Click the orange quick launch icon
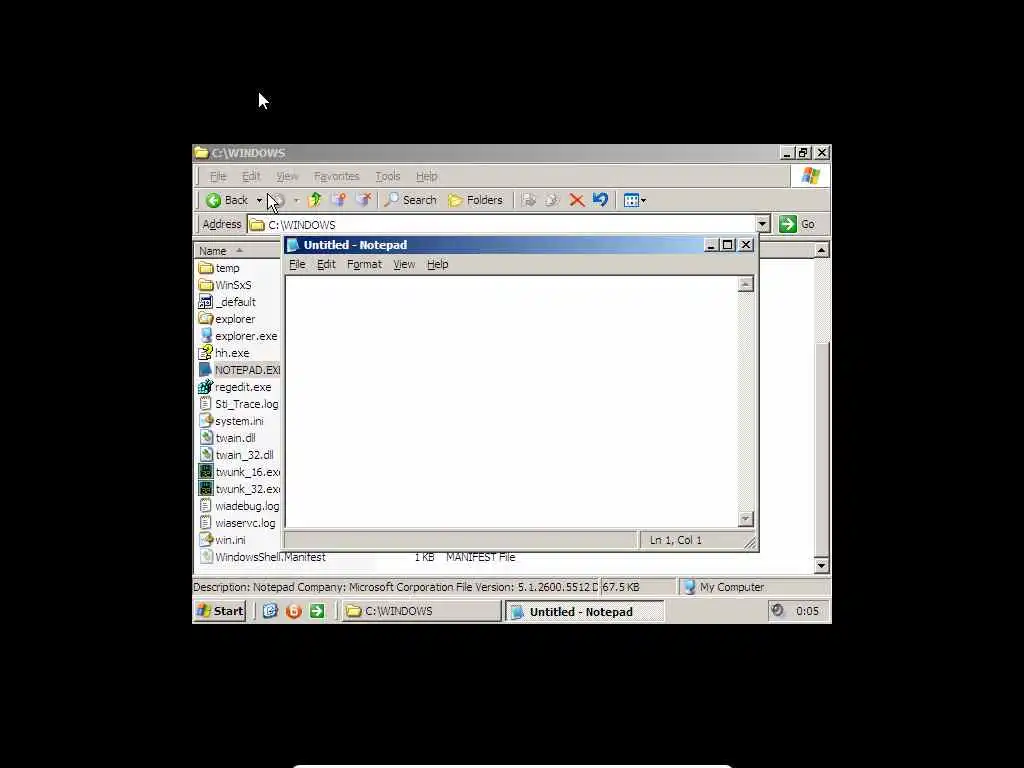Screen dimensions: 1024x768 [x=294, y=611]
